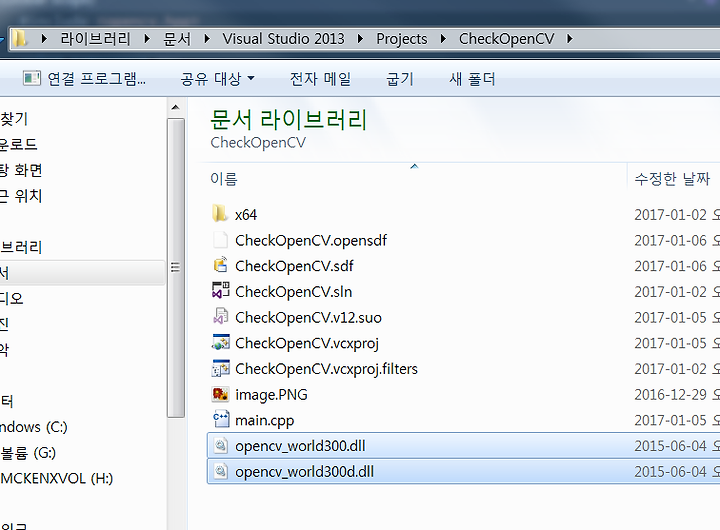Select the CheckOpenCV.opensdf file name
The image size is (720, 530).
click(x=311, y=240)
